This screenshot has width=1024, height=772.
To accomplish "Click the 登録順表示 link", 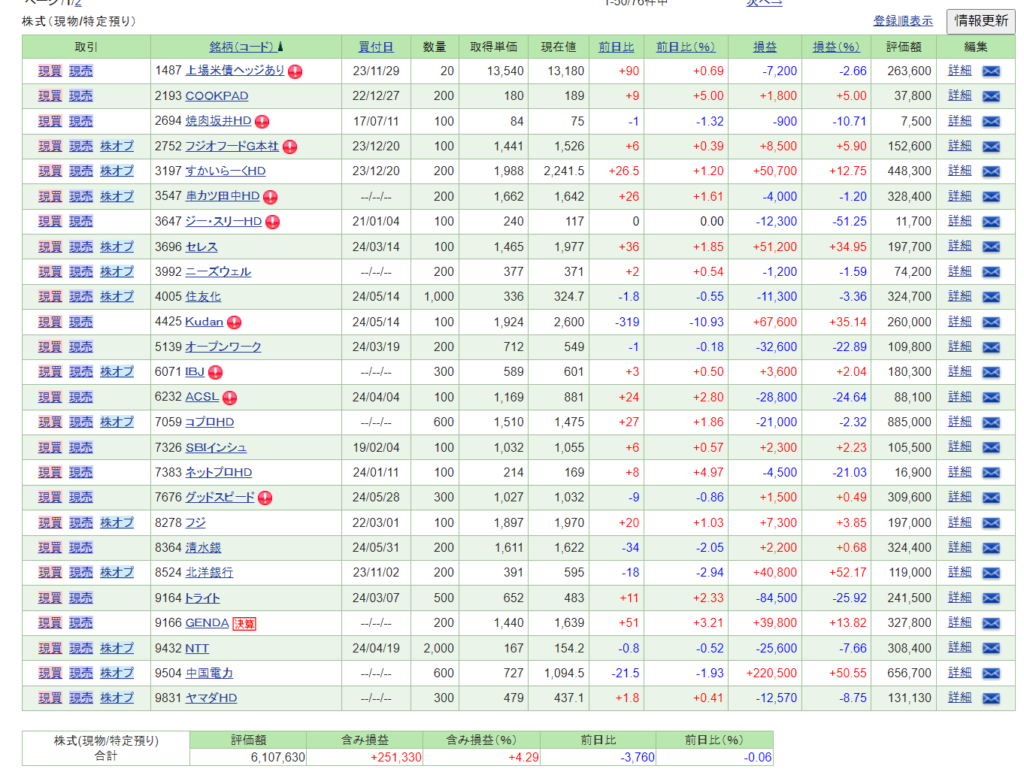I will [902, 21].
